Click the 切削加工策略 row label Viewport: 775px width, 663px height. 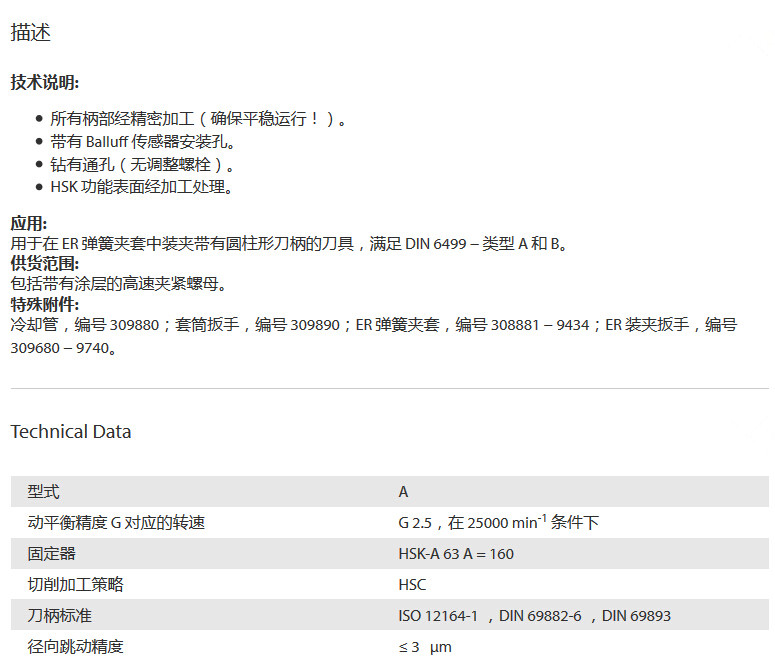coord(75,585)
